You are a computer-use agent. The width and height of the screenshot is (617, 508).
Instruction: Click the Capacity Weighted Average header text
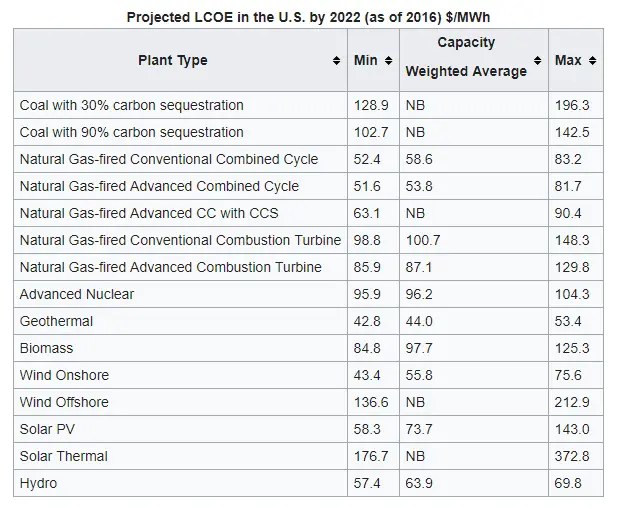(x=466, y=57)
